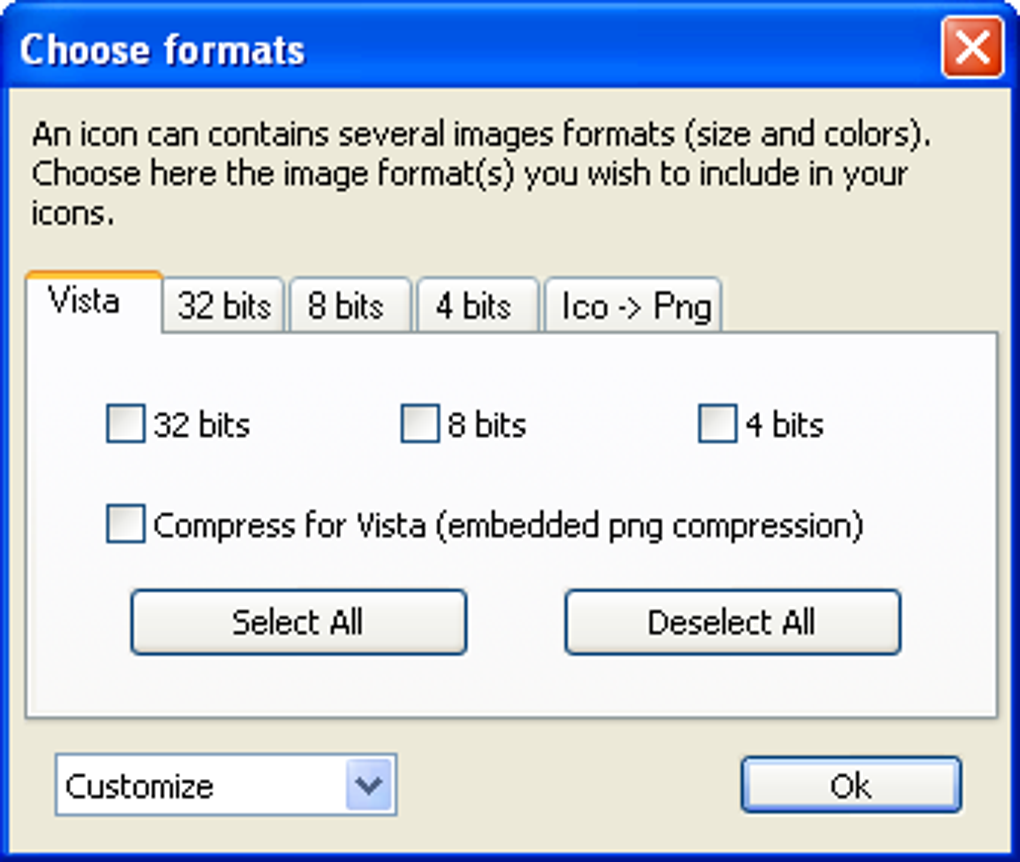Confirm with the Ok button
The image size is (1020, 862).
850,785
